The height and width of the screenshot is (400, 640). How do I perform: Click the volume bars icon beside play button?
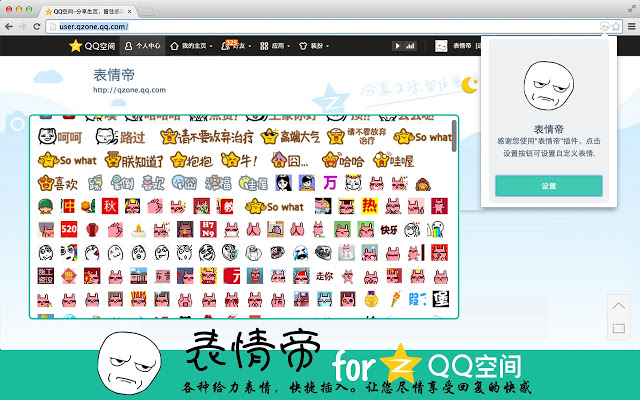click(x=410, y=46)
